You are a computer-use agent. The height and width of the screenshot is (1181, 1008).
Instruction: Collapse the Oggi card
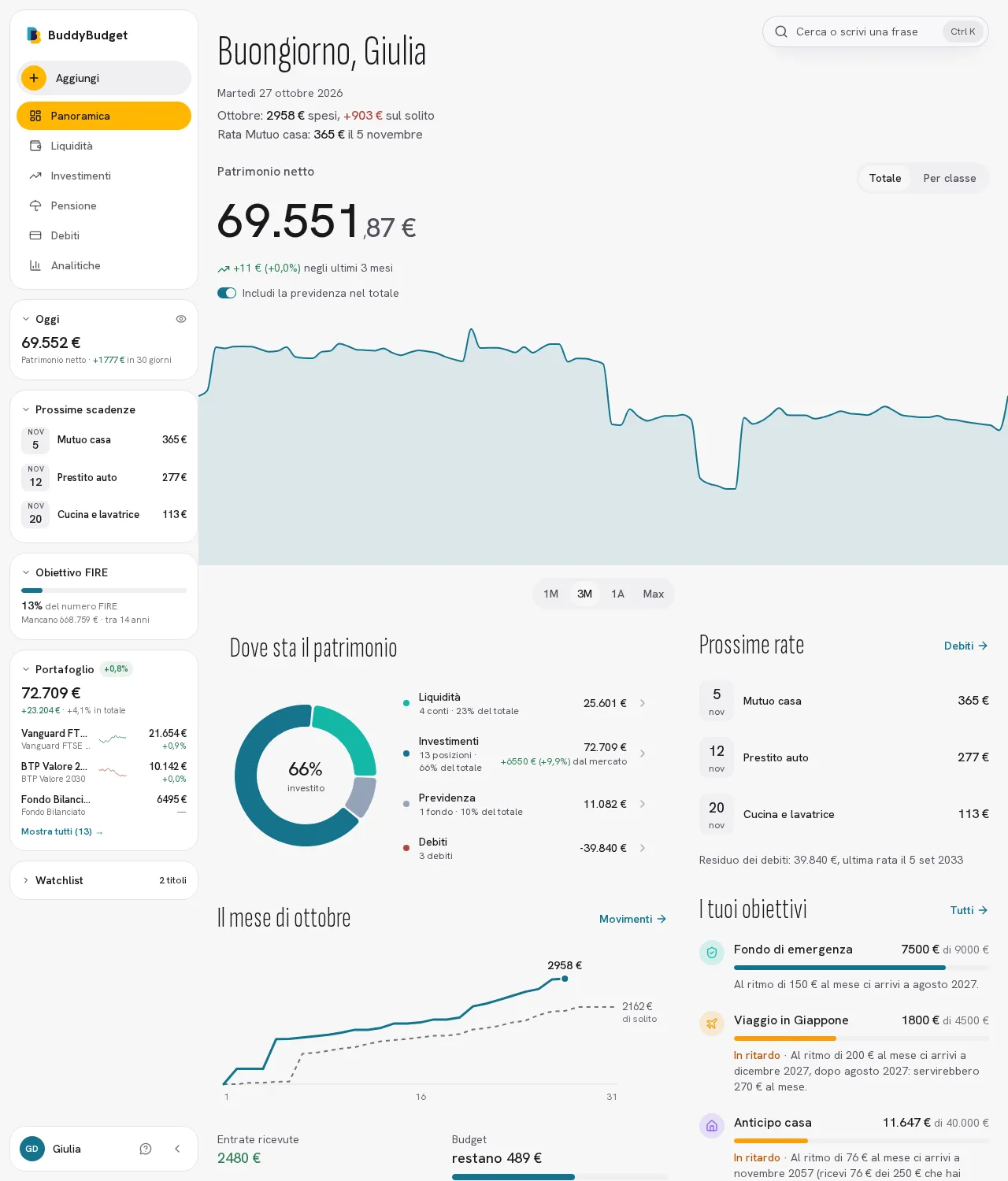[26, 319]
